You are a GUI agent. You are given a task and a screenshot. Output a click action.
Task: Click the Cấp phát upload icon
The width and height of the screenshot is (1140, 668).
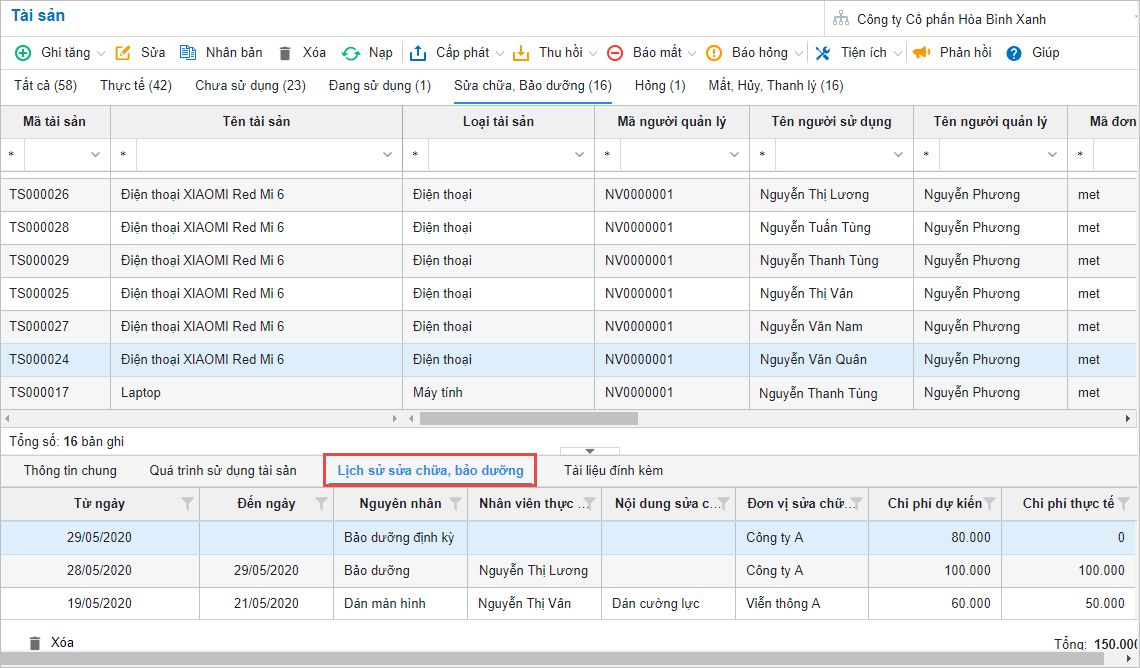click(418, 53)
